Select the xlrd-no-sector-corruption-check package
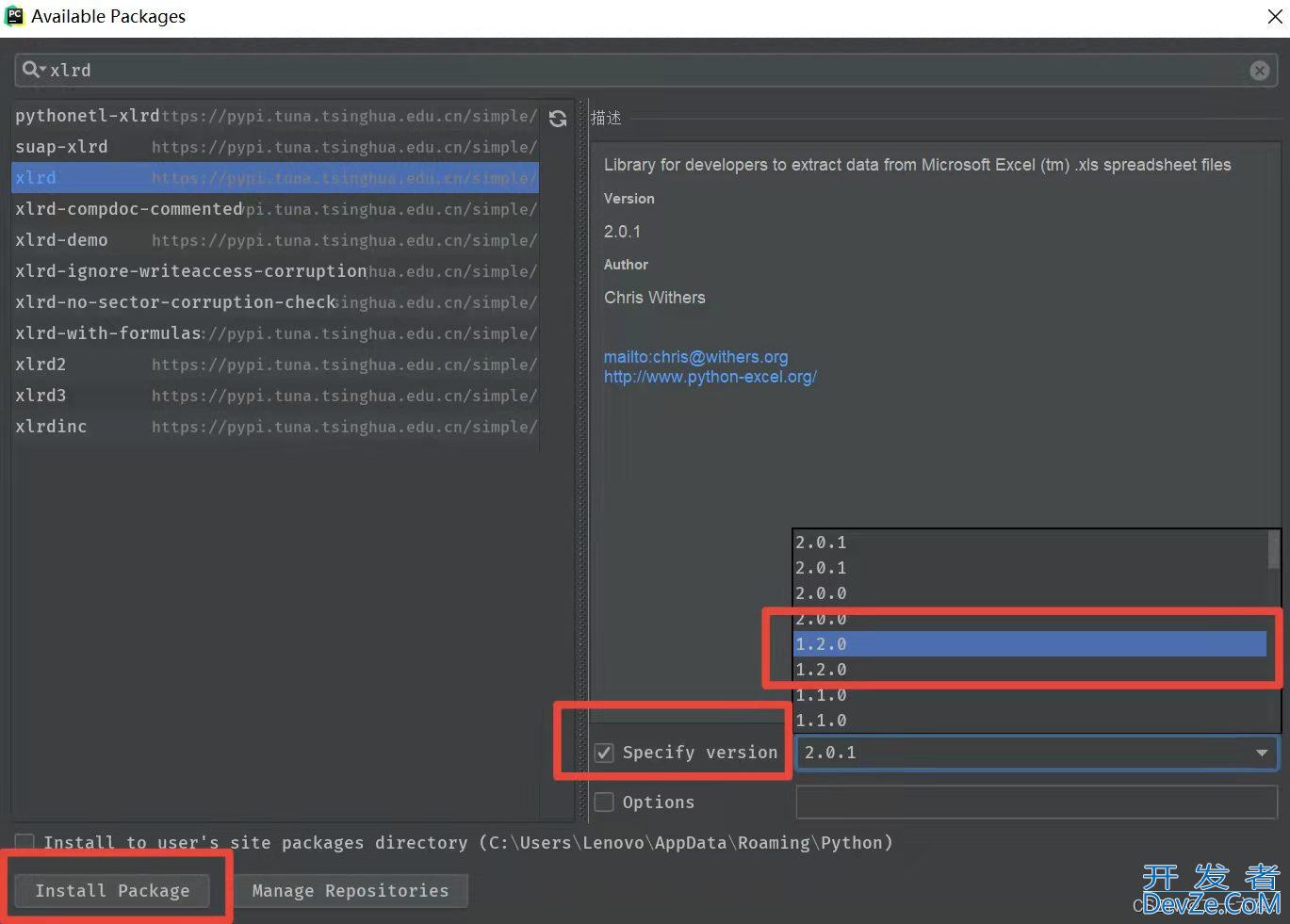 click(275, 302)
